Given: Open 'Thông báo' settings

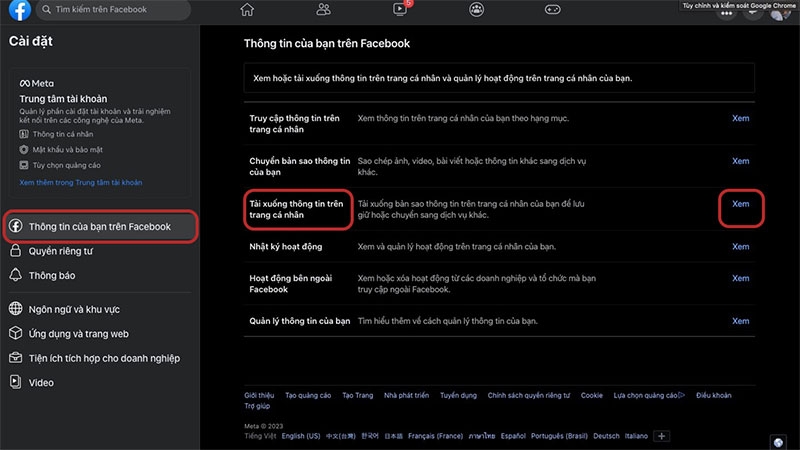Looking at the screenshot, I should [52, 276].
